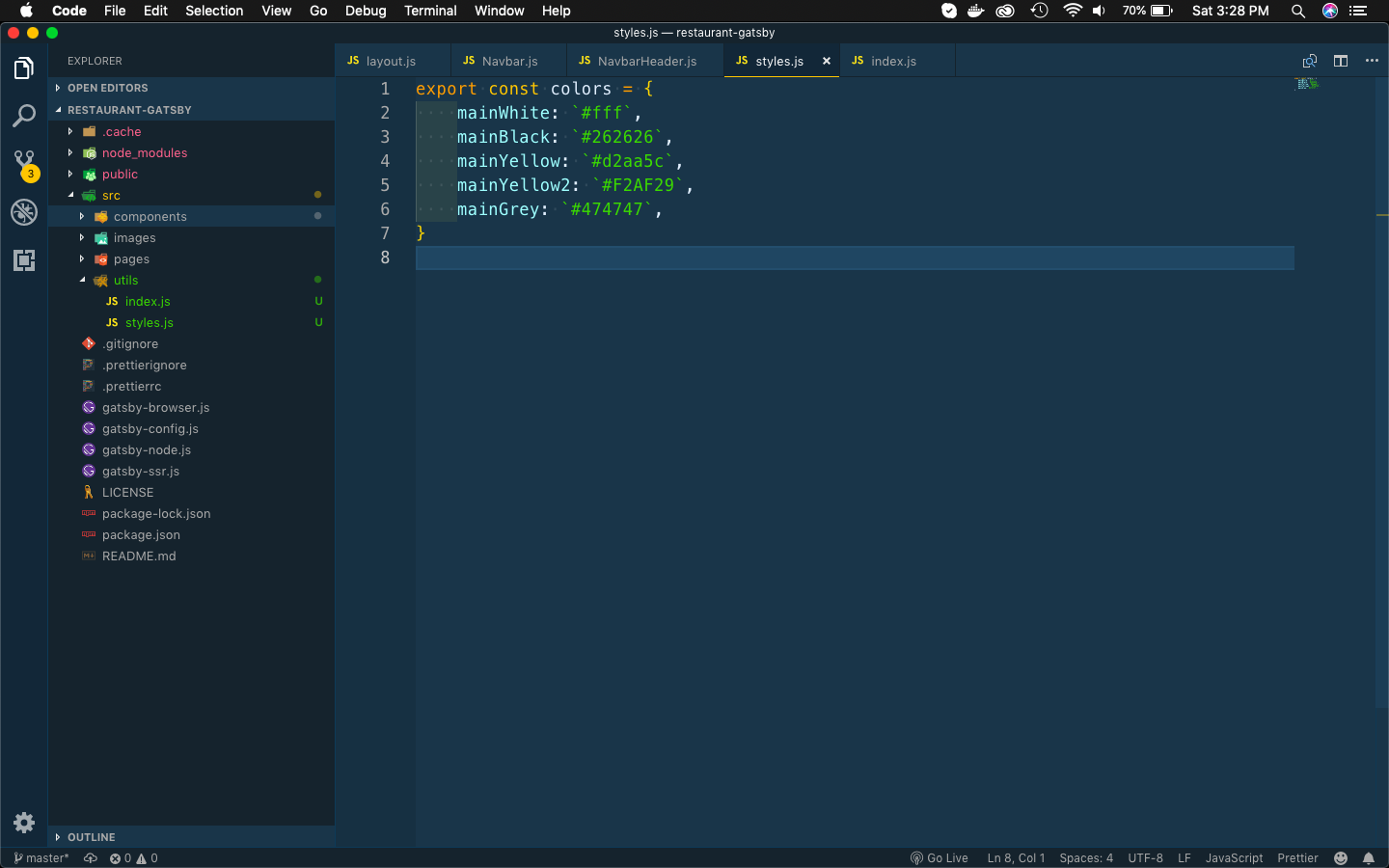Open the Search view in activity bar

click(24, 116)
